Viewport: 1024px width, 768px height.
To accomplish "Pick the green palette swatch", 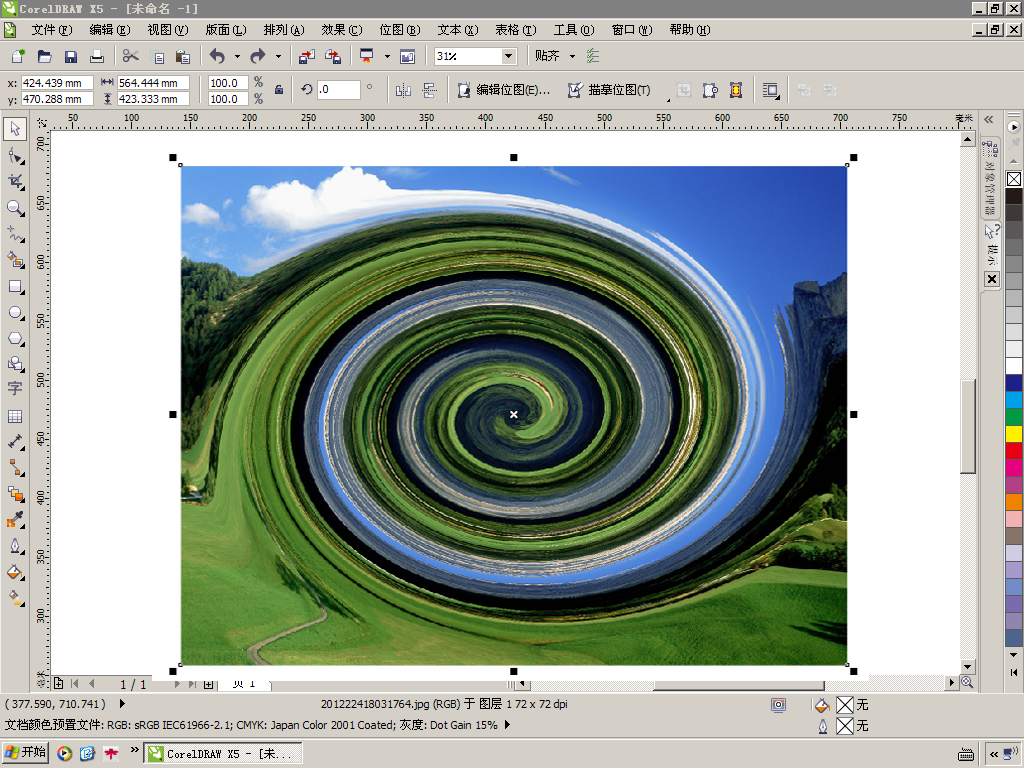I will click(1014, 417).
